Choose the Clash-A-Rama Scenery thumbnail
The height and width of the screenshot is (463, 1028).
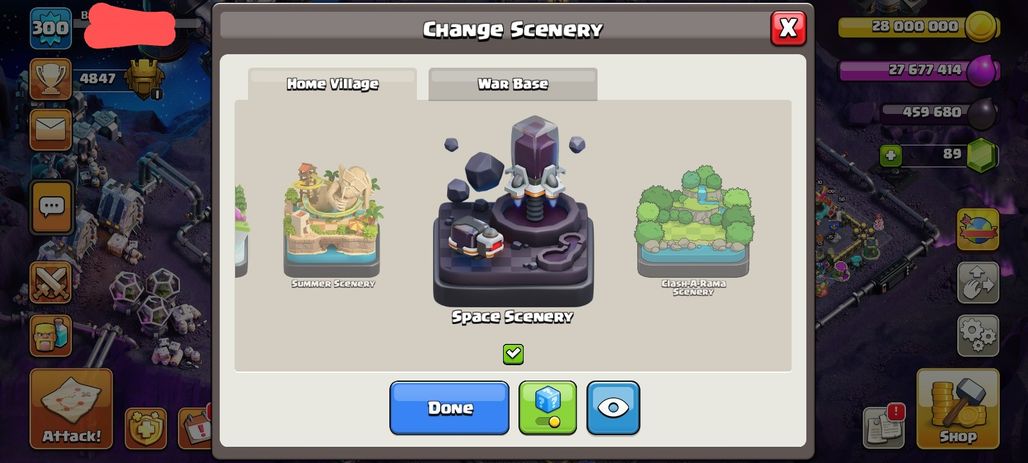pyautogui.click(x=694, y=230)
